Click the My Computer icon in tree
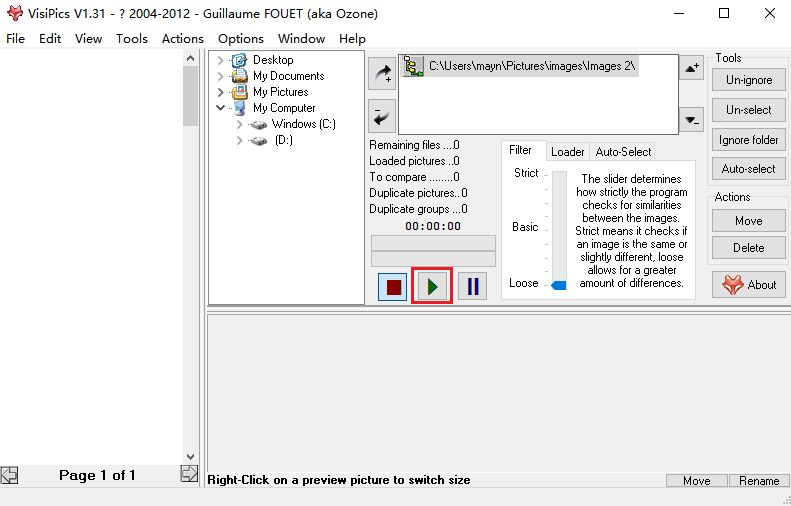 click(239, 108)
